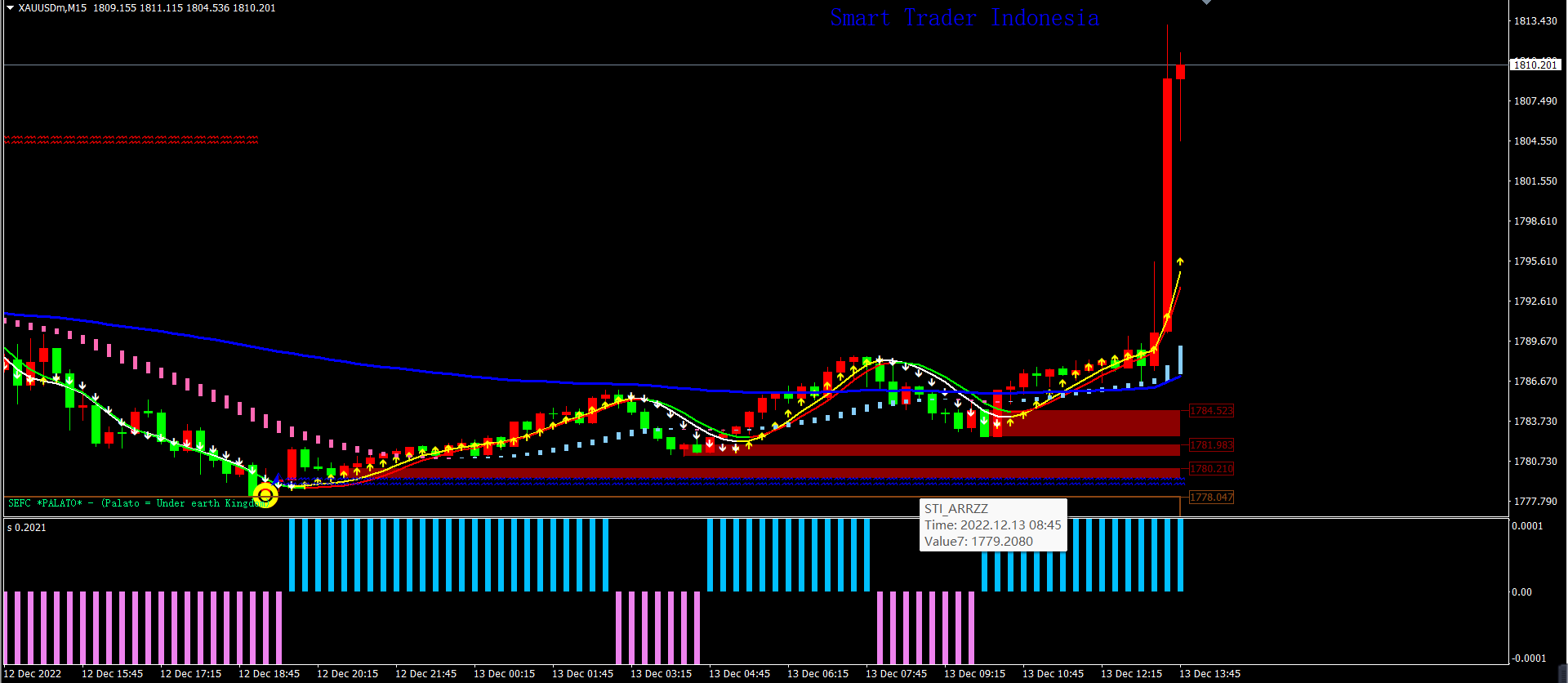The width and height of the screenshot is (1568, 683).
Task: Click the 12 Dec 18:45 time label
Action: (269, 674)
